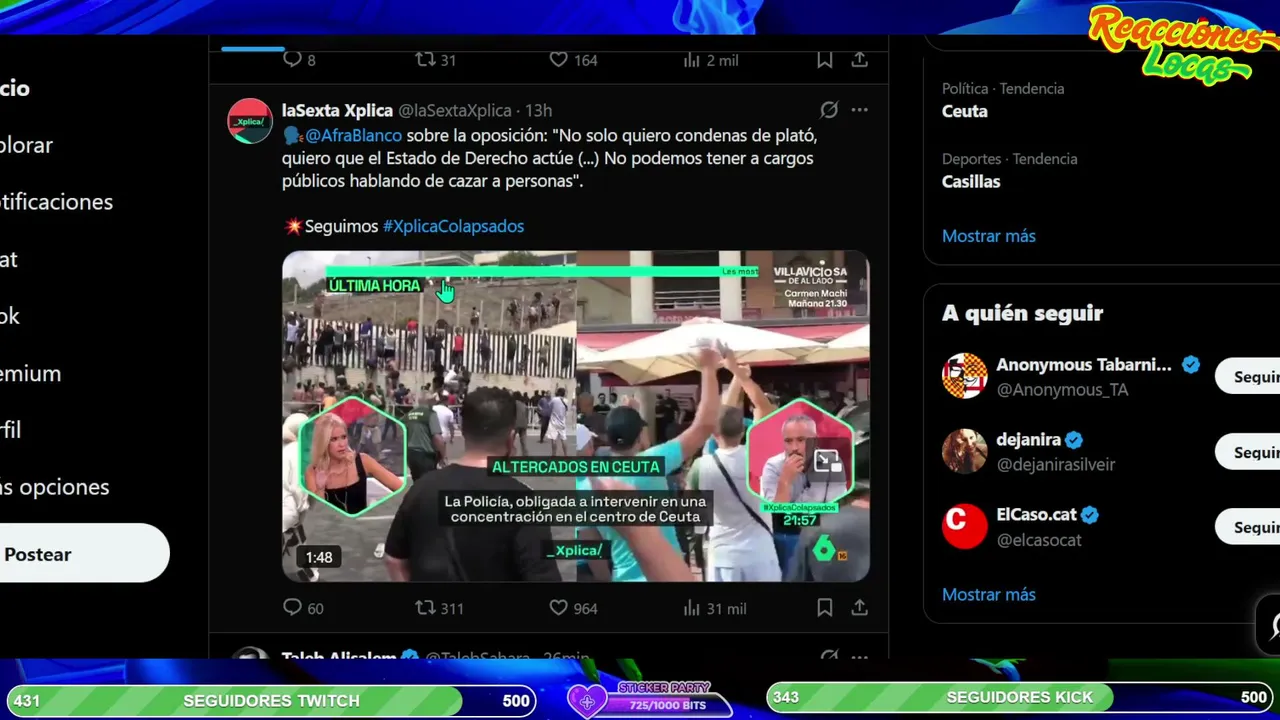Follow the ElCaso.cat account
This screenshot has height=720, width=1280.
click(1247, 527)
